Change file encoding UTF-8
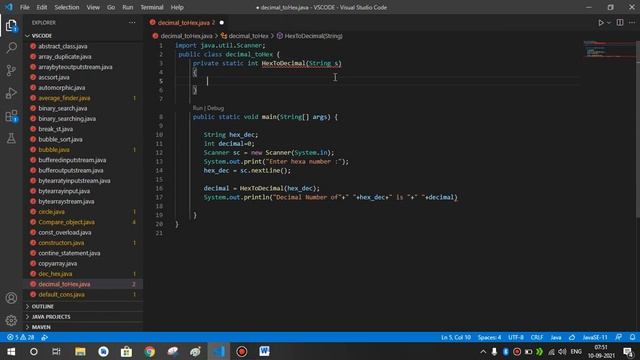Image resolution: width=640 pixels, height=360 pixels. [x=516, y=338]
